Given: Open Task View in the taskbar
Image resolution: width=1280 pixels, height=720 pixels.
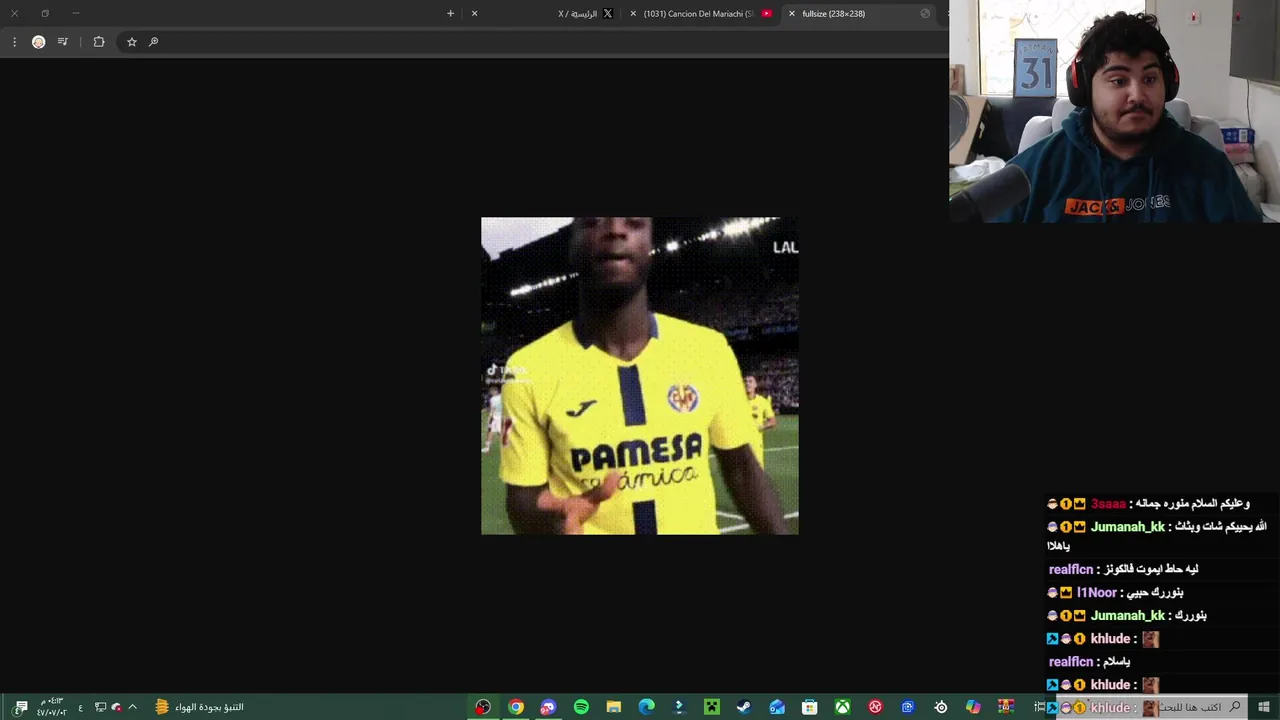Looking at the screenshot, I should [x=1039, y=707].
